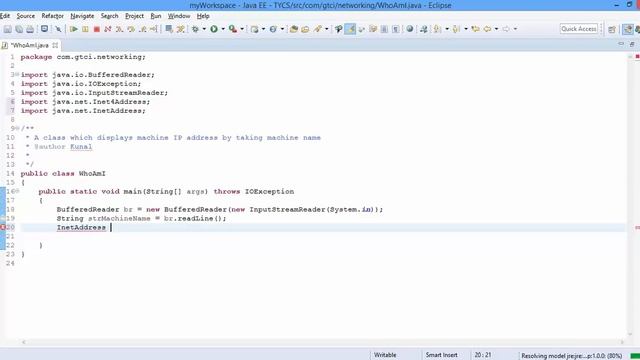Click the Previous Annotation up-arrow icon
This screenshot has width=640, height=360.
click(456, 29)
